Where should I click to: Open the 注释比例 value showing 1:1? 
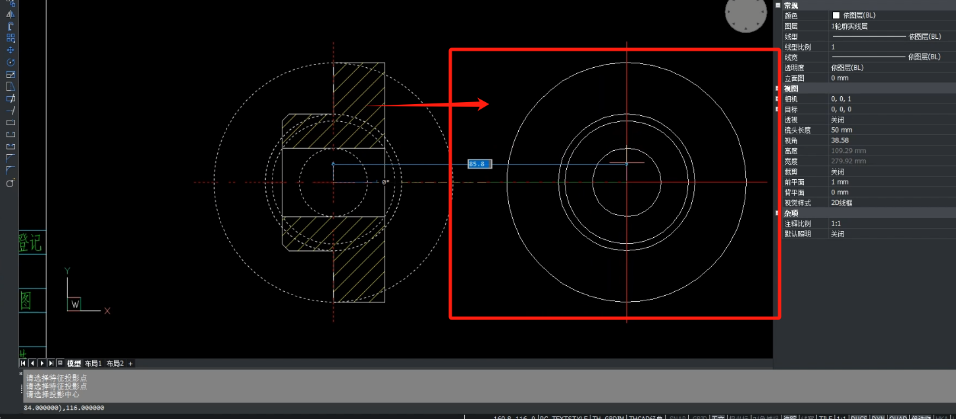892,224
